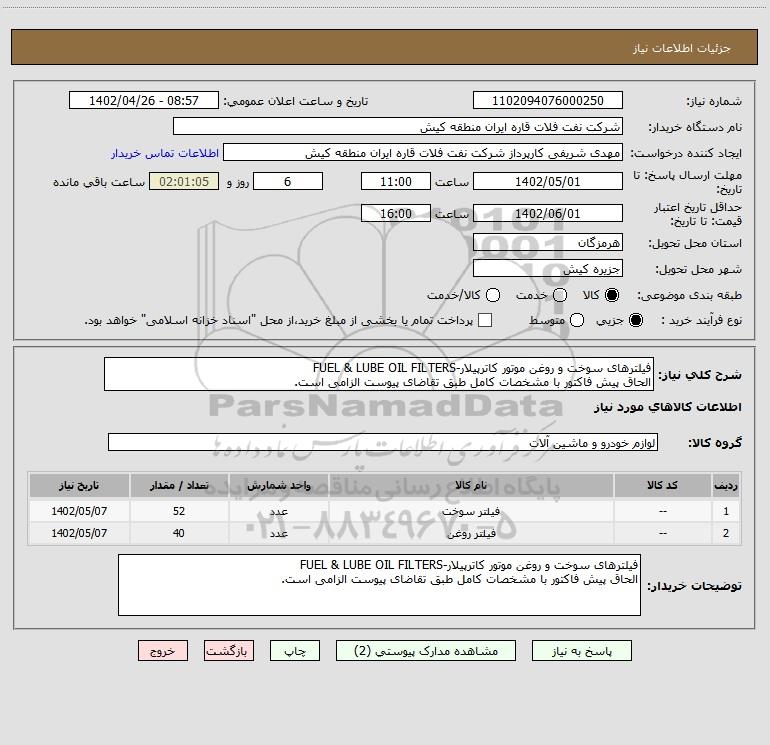Open مشاهده مدارک پیوستی (2) attachments

pos(426,651)
